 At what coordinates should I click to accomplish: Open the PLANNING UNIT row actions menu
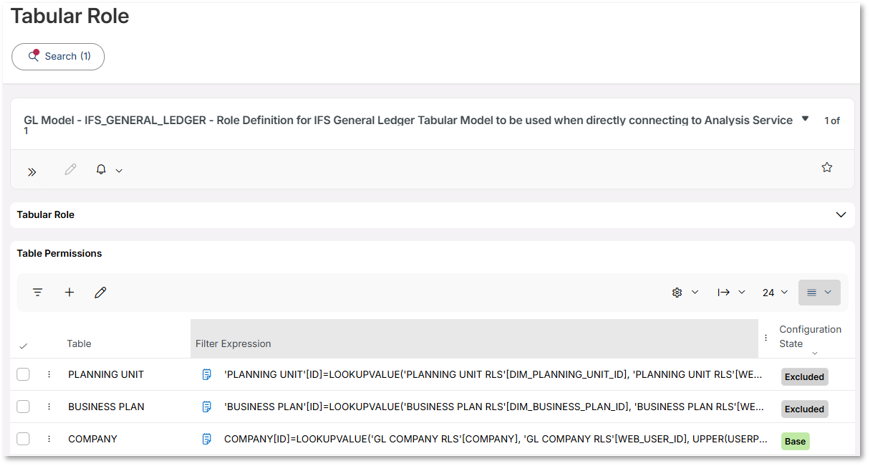(49, 375)
